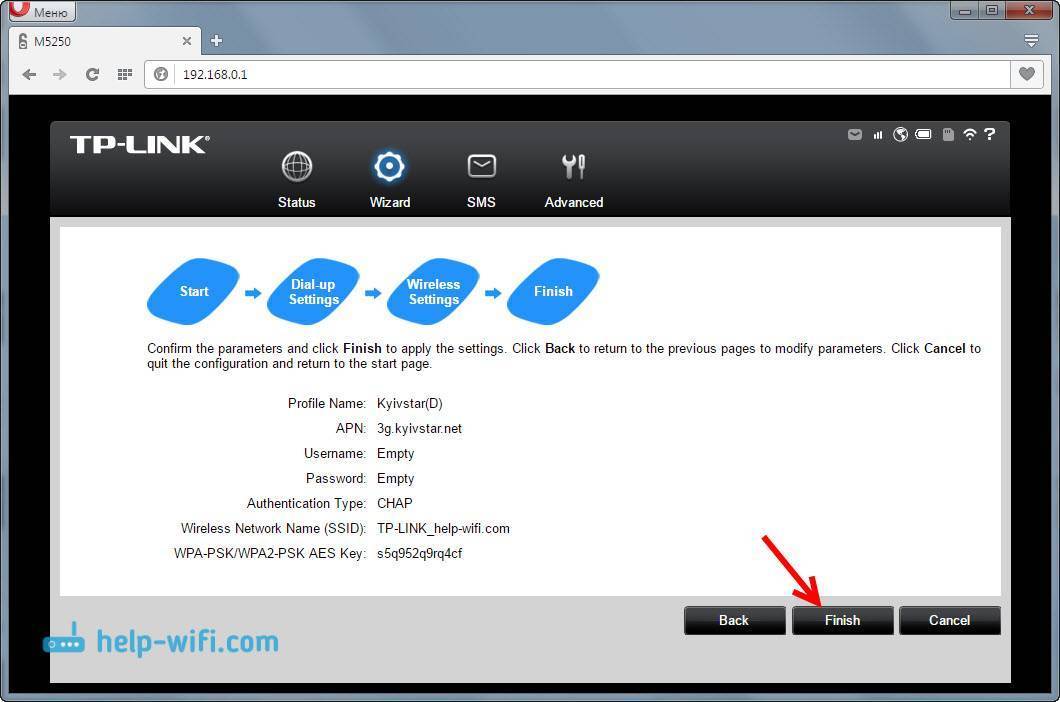The height and width of the screenshot is (702, 1060).
Task: Click the WPA-PSK/WPA2-PSK AES Key label
Action: [270, 553]
